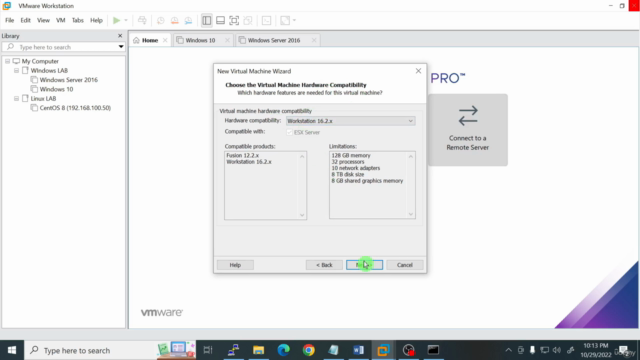Open the Tabs menu
This screenshot has width=640, height=360.
78,20
